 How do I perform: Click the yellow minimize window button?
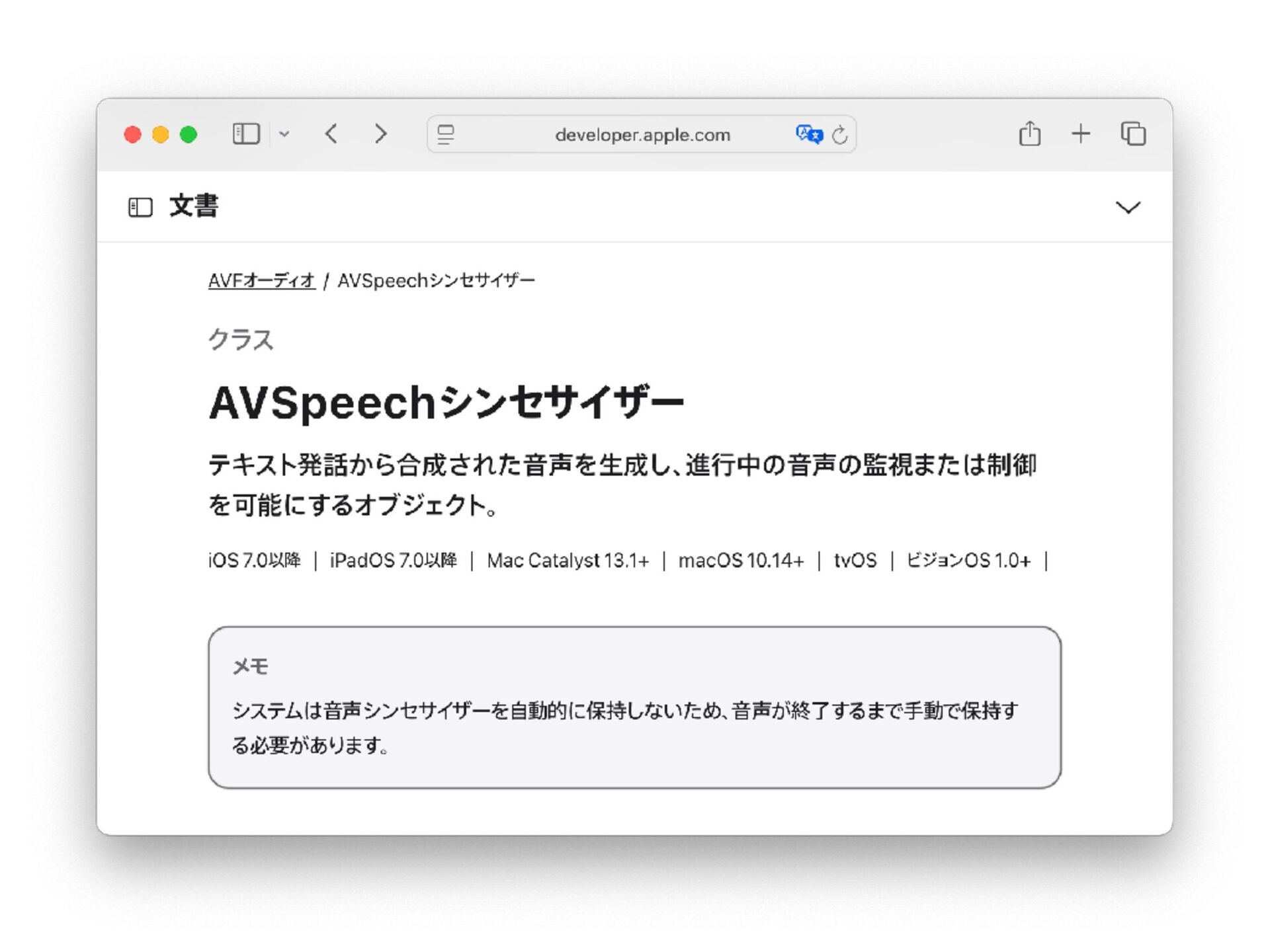click(x=160, y=135)
